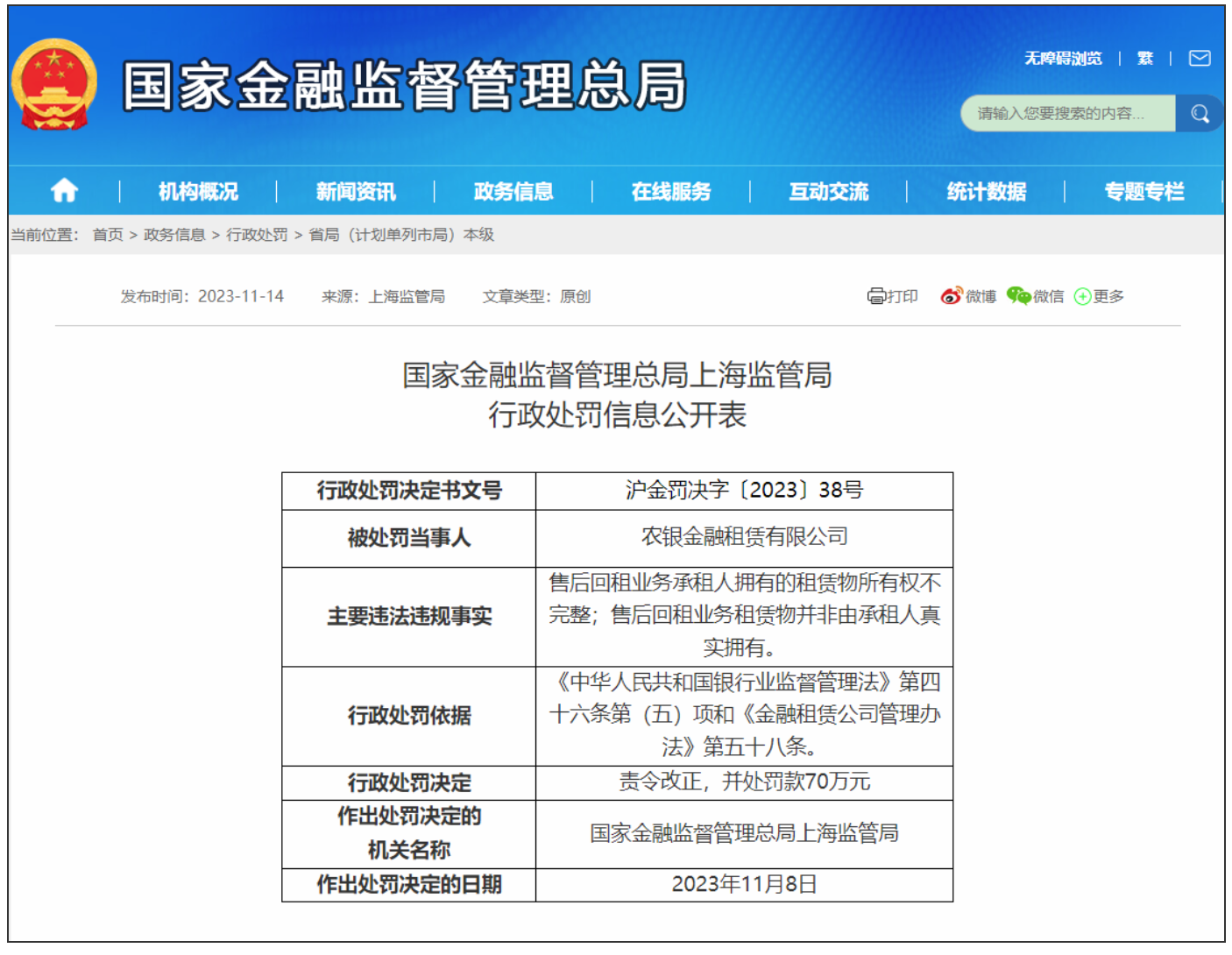Select the 专题专栏 menu item
This screenshot has width=1232, height=955.
click(x=1143, y=191)
